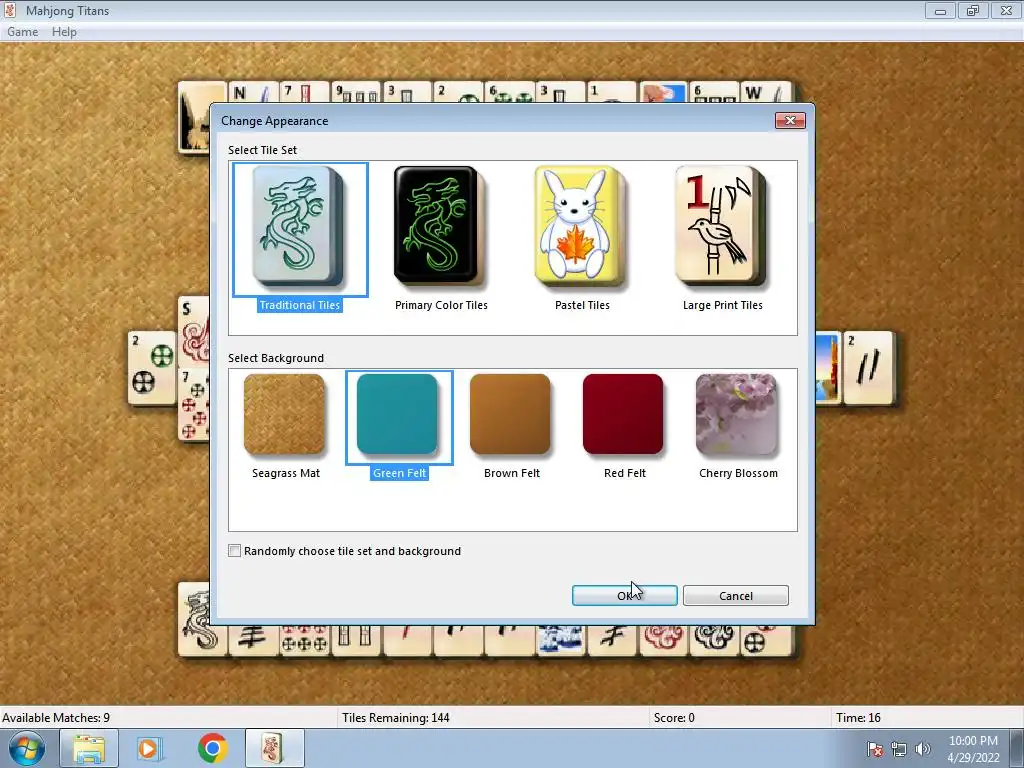Click the two-dot circle tile at left edge

point(152,368)
